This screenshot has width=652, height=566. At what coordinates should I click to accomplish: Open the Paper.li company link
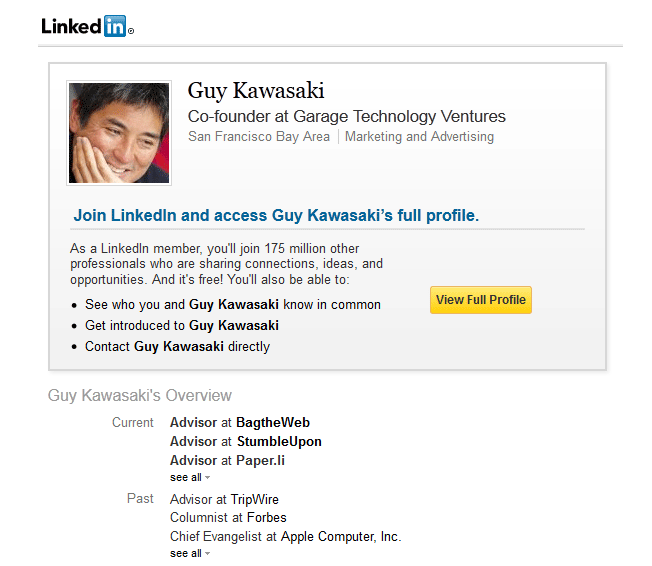260,461
